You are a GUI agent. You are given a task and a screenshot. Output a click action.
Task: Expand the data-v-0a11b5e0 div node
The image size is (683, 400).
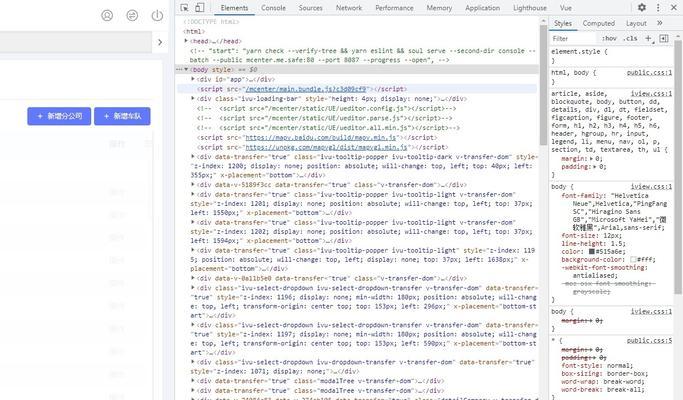coord(193,278)
